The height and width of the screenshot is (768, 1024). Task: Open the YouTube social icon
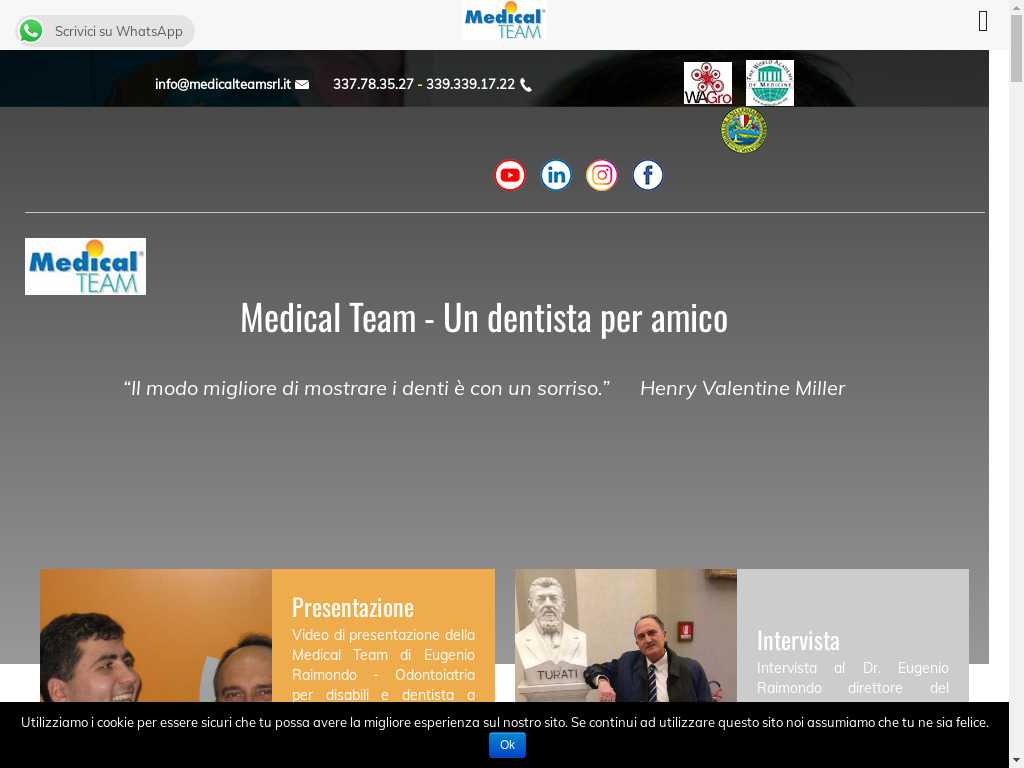click(x=510, y=175)
